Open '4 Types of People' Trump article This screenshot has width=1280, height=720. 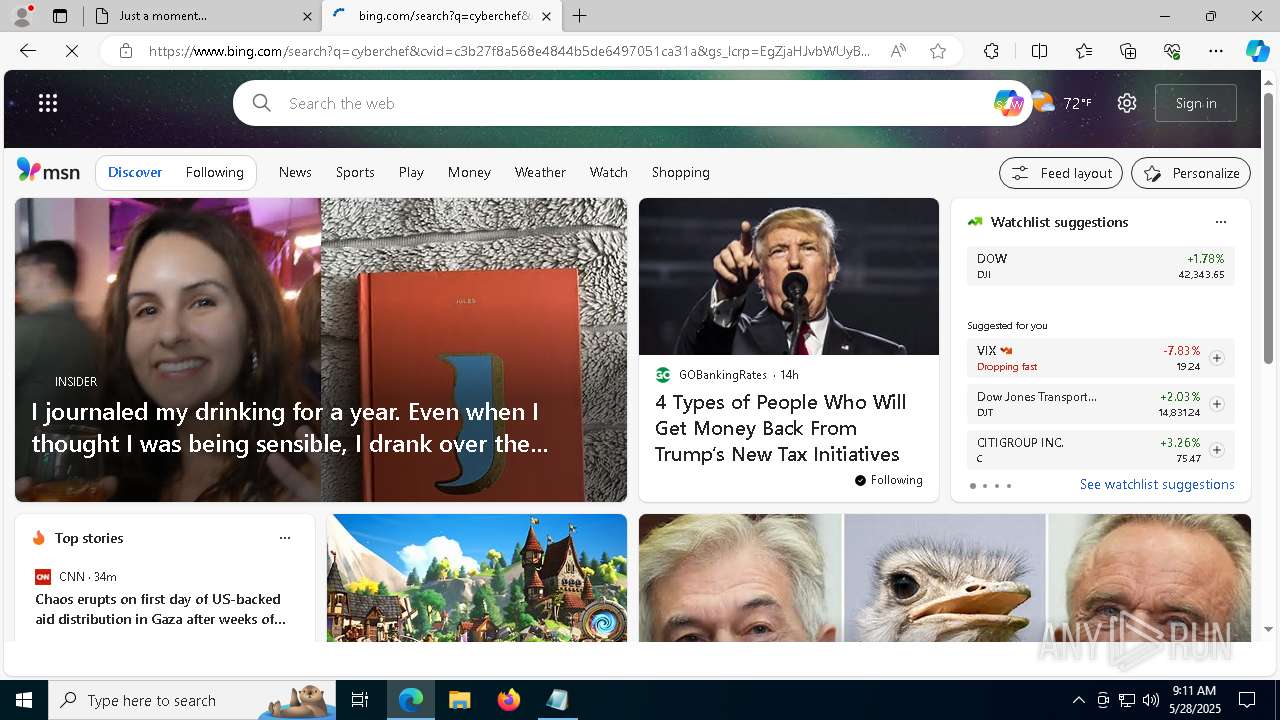(x=780, y=428)
